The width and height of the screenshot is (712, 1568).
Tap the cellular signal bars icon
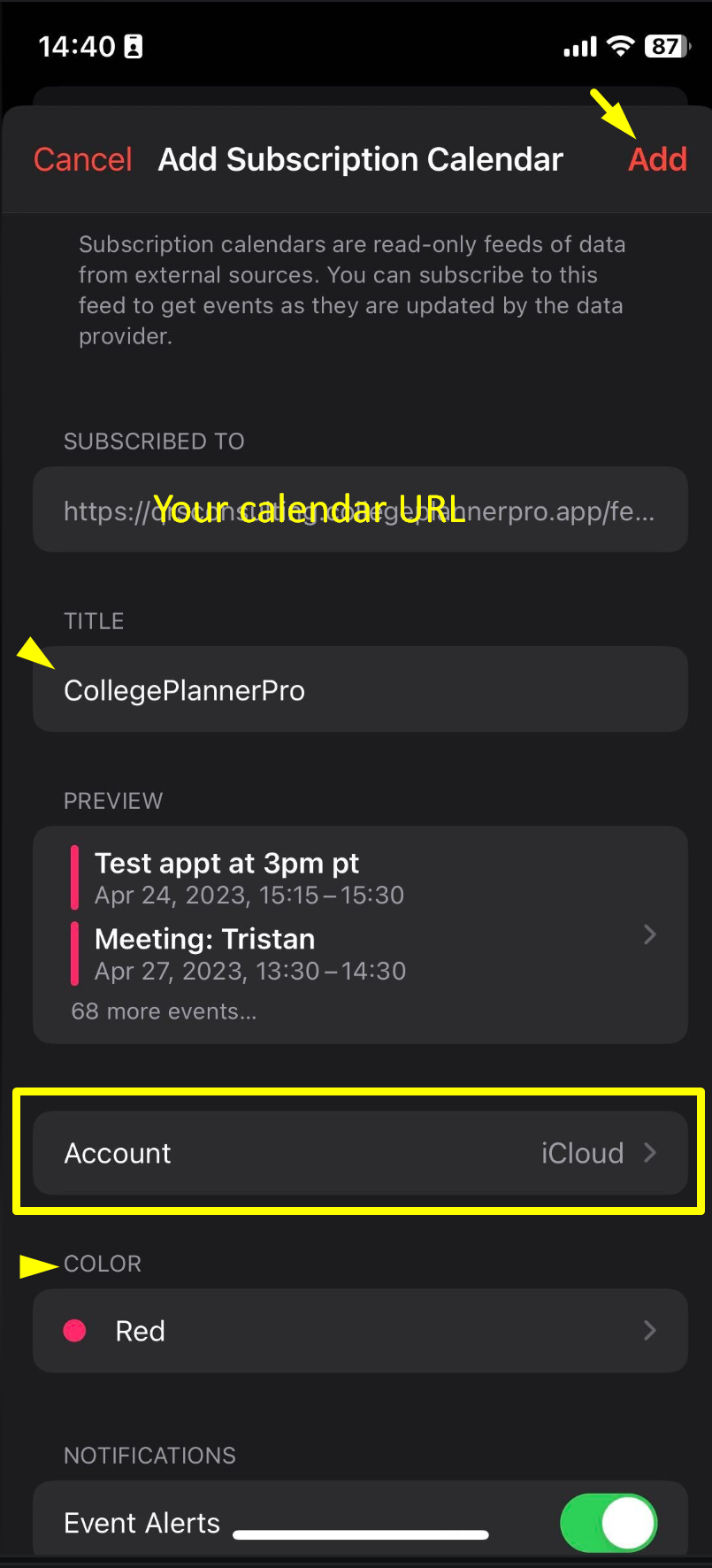581,47
